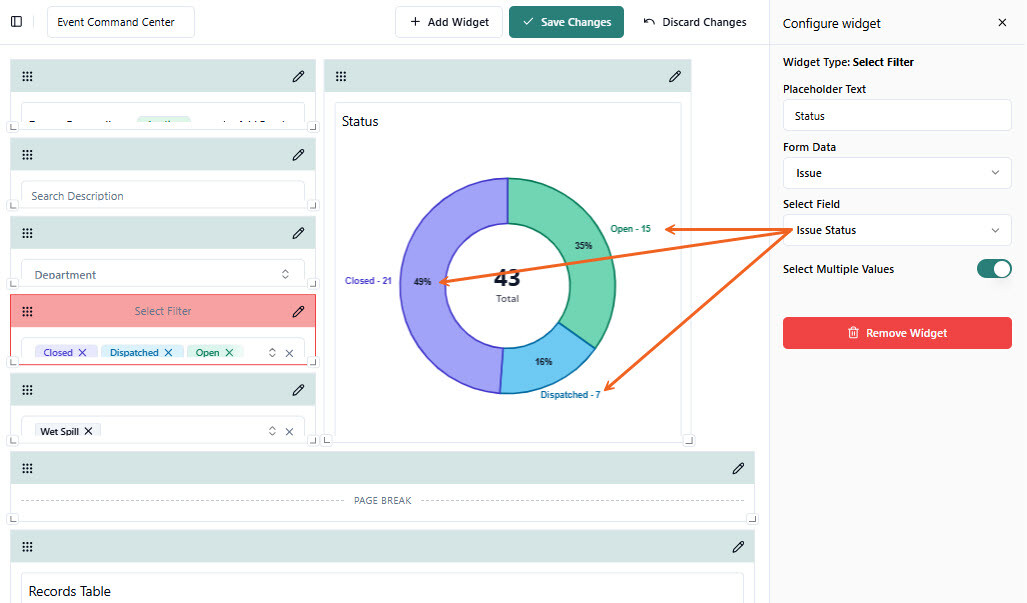Close the Configure widget panel
Image resolution: width=1027 pixels, height=603 pixels.
1002,23
